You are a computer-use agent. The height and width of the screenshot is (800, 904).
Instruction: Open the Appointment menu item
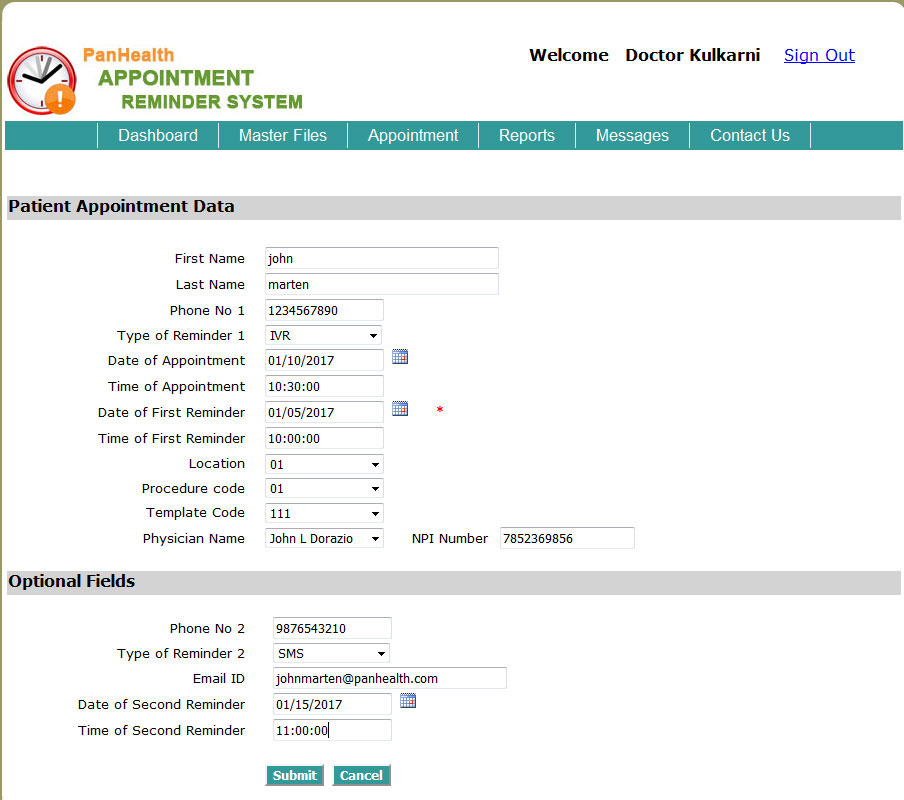(413, 136)
